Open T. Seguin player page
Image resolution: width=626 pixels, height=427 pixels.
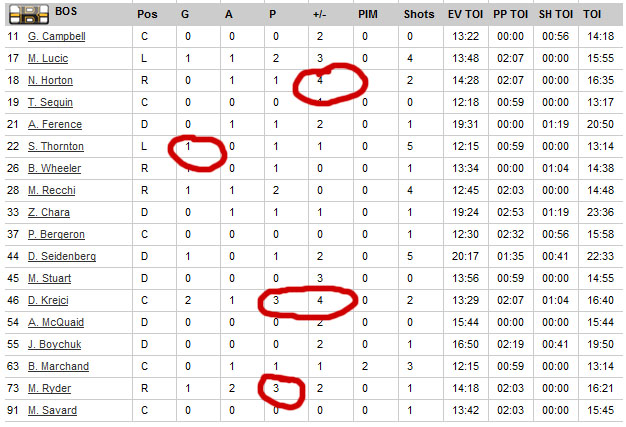50,102
